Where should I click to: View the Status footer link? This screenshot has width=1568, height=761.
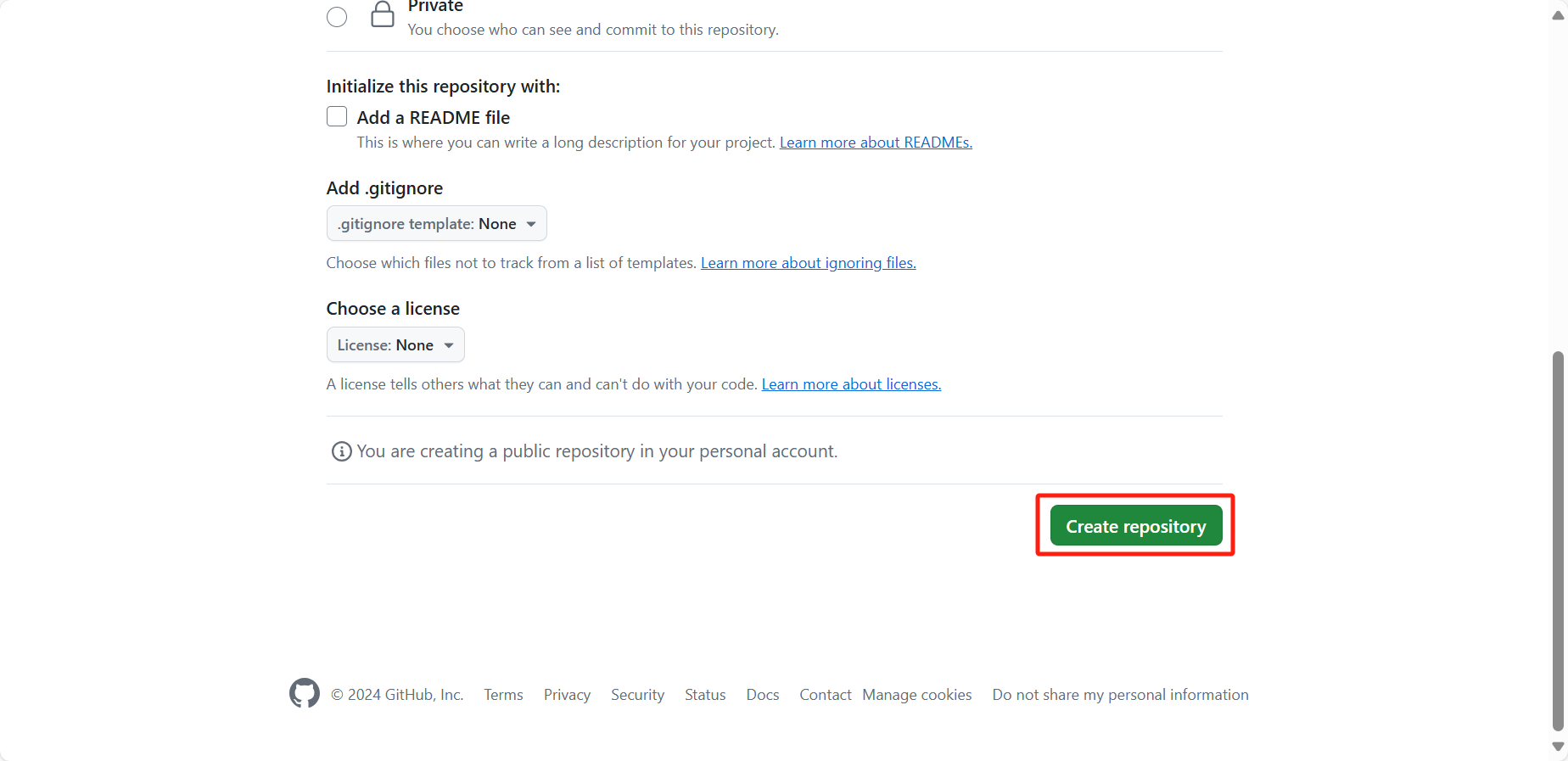(x=705, y=695)
